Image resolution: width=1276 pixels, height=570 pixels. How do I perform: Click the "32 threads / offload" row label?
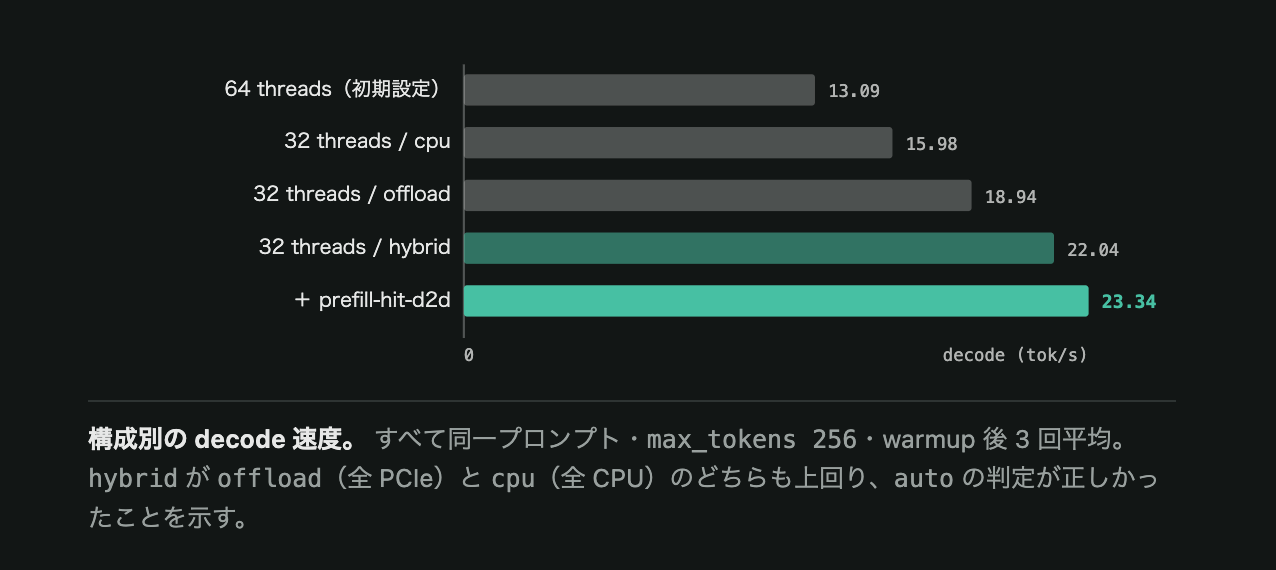pyautogui.click(x=352, y=194)
